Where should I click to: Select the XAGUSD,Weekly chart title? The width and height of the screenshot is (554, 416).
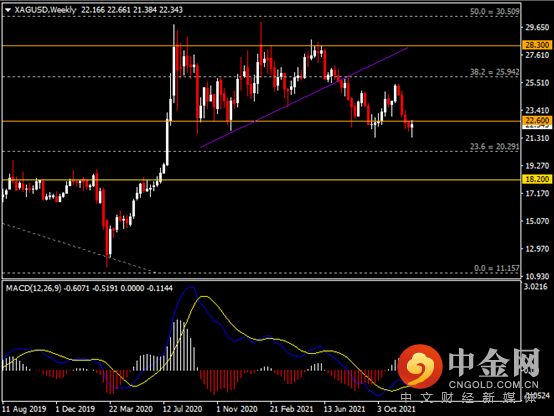(x=45, y=10)
